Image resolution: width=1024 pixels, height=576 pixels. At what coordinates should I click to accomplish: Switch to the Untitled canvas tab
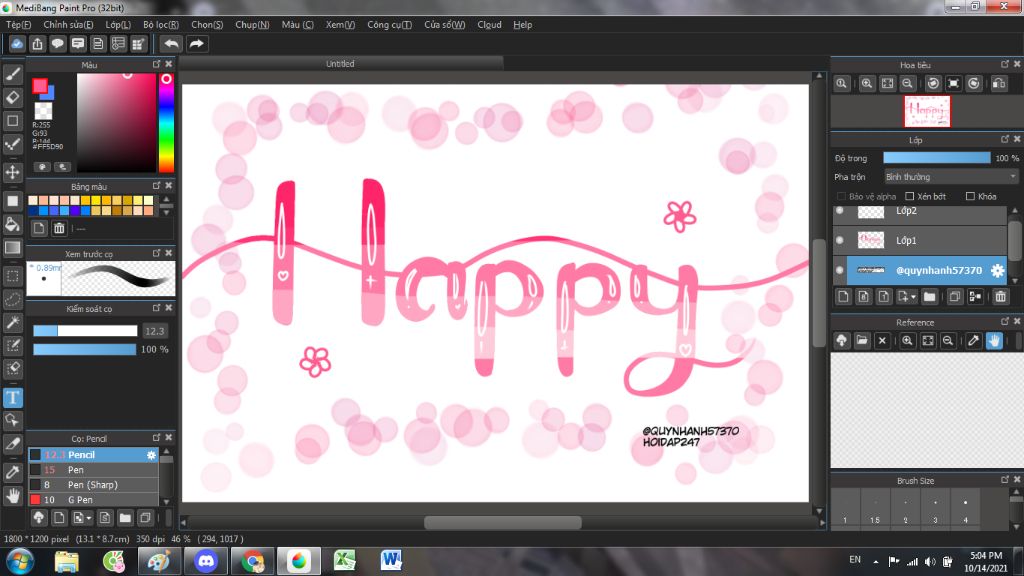point(340,63)
